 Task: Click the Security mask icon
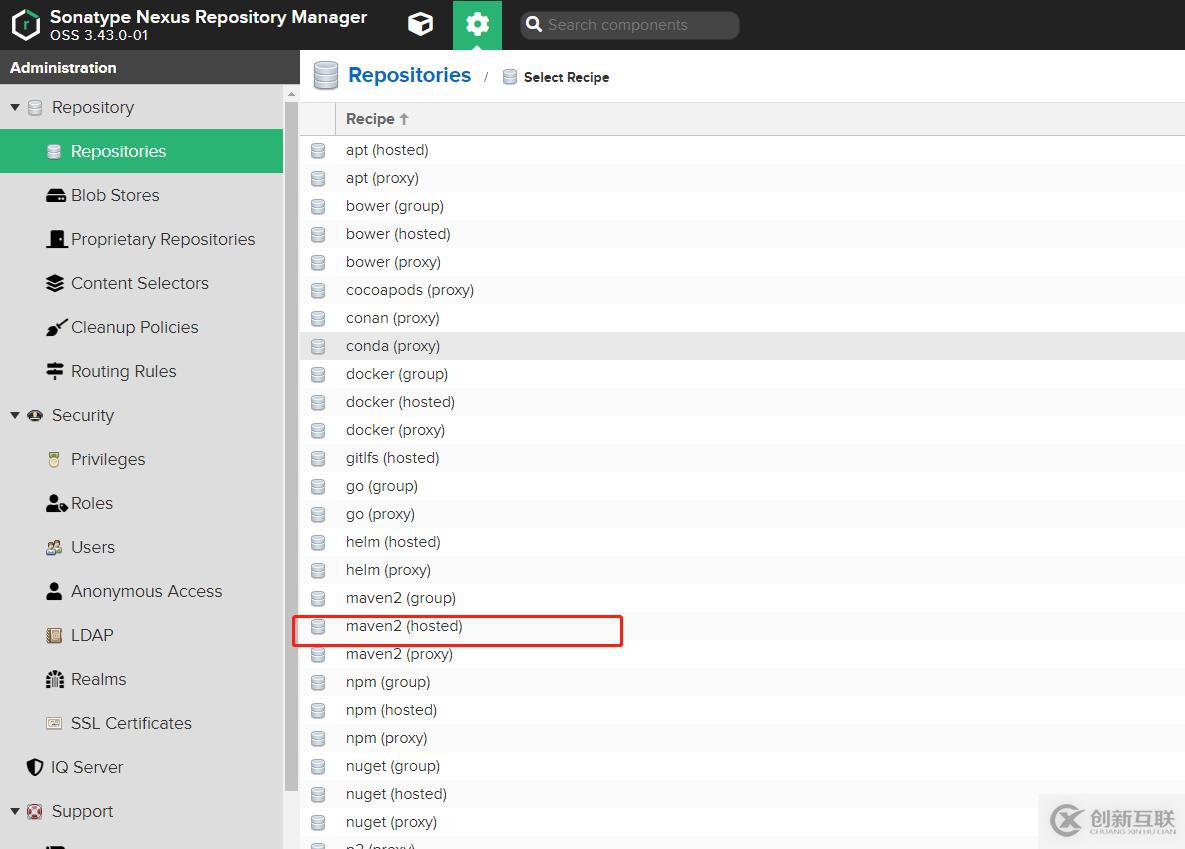coord(35,415)
